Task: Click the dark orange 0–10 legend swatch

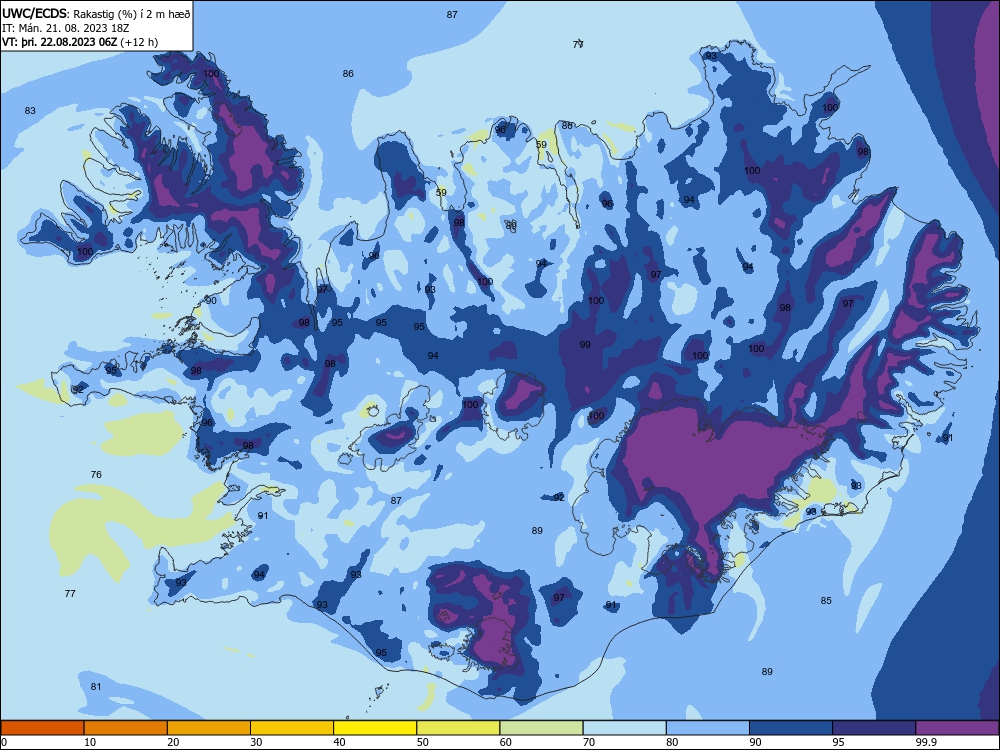Action: (x=42, y=728)
